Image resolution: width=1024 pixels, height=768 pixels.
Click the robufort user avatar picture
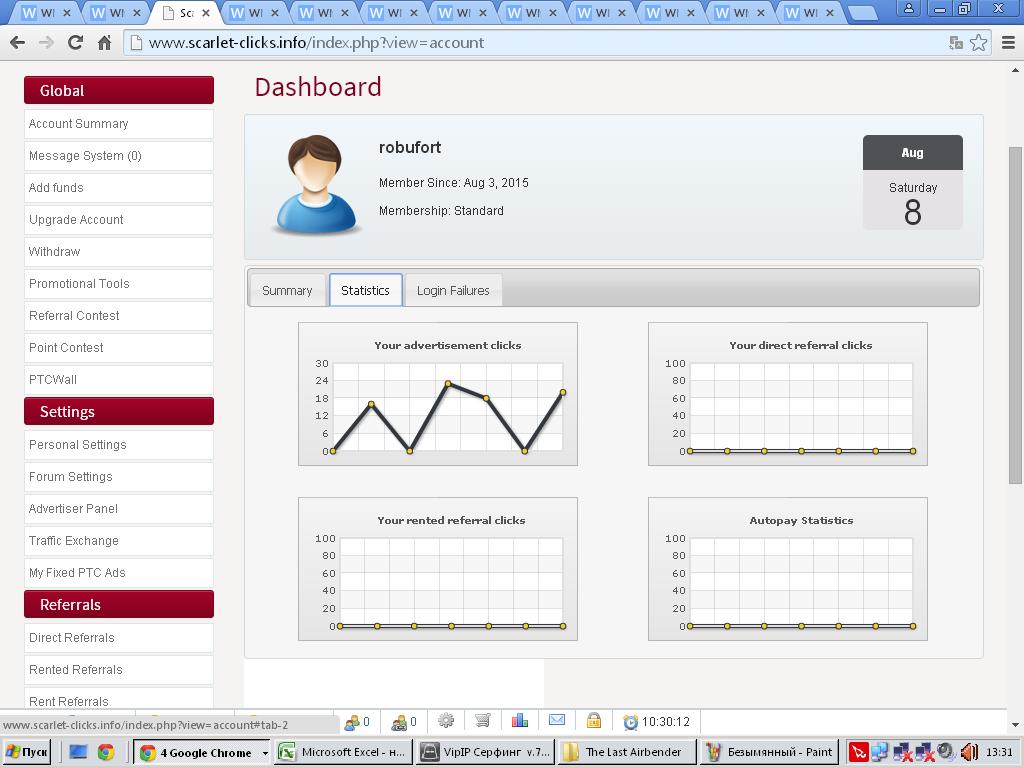(x=316, y=184)
